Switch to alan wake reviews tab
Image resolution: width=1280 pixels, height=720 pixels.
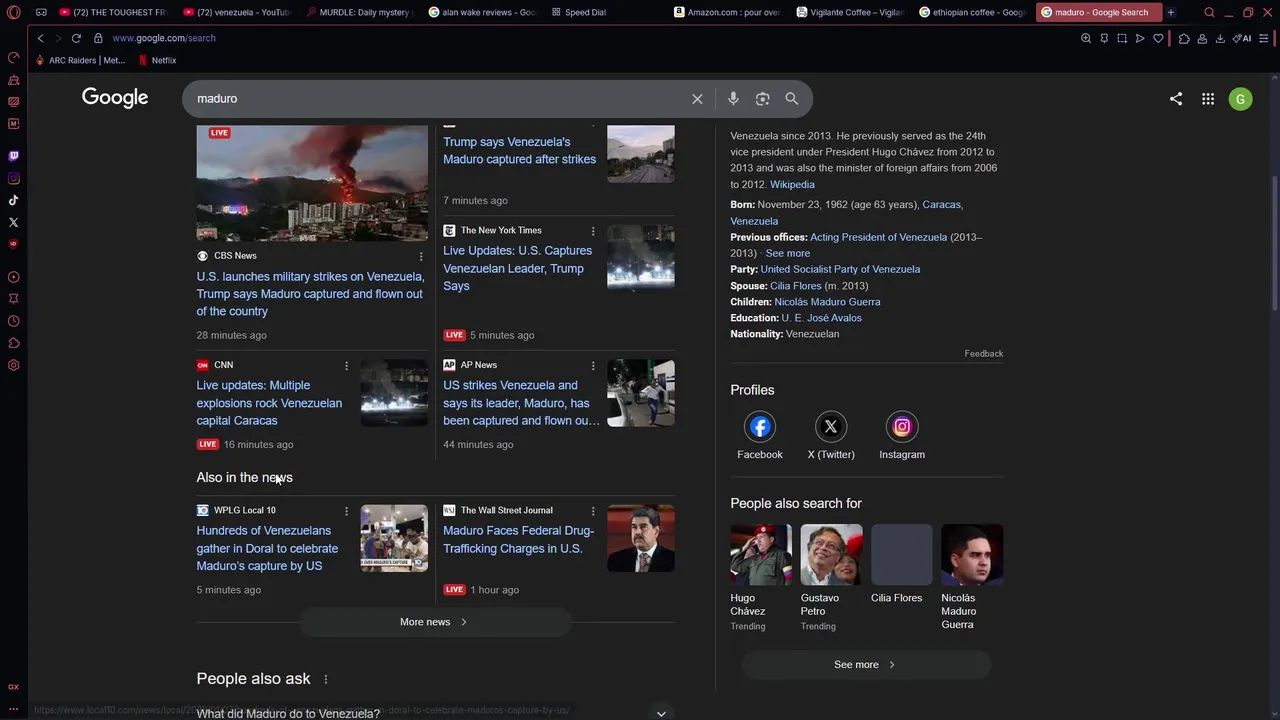click(x=483, y=12)
